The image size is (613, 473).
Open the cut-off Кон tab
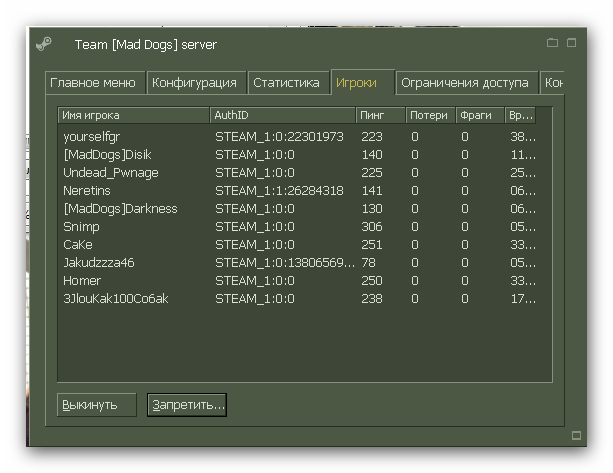point(552,82)
